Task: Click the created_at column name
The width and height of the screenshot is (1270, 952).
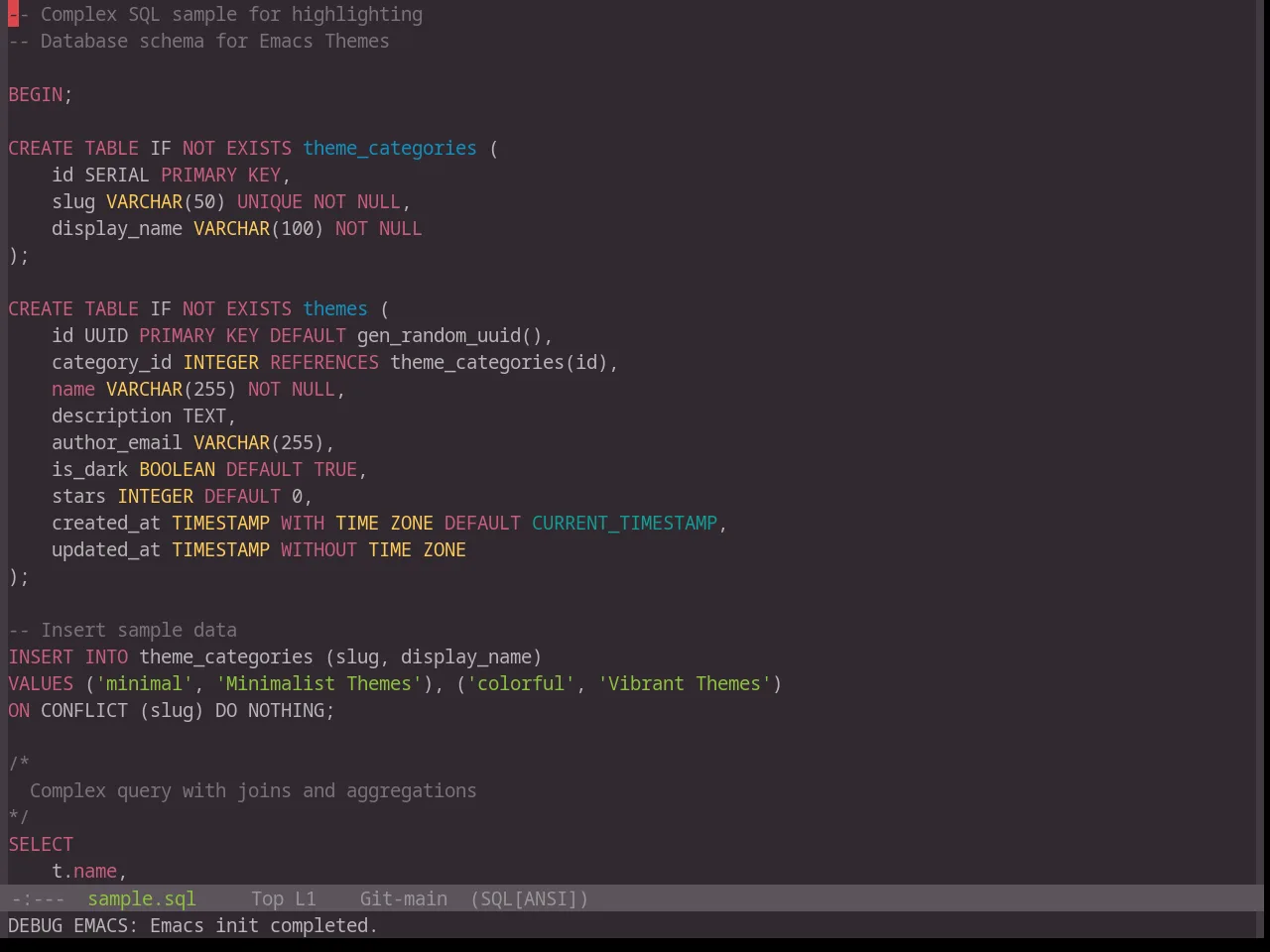Action: pyautogui.click(x=106, y=523)
